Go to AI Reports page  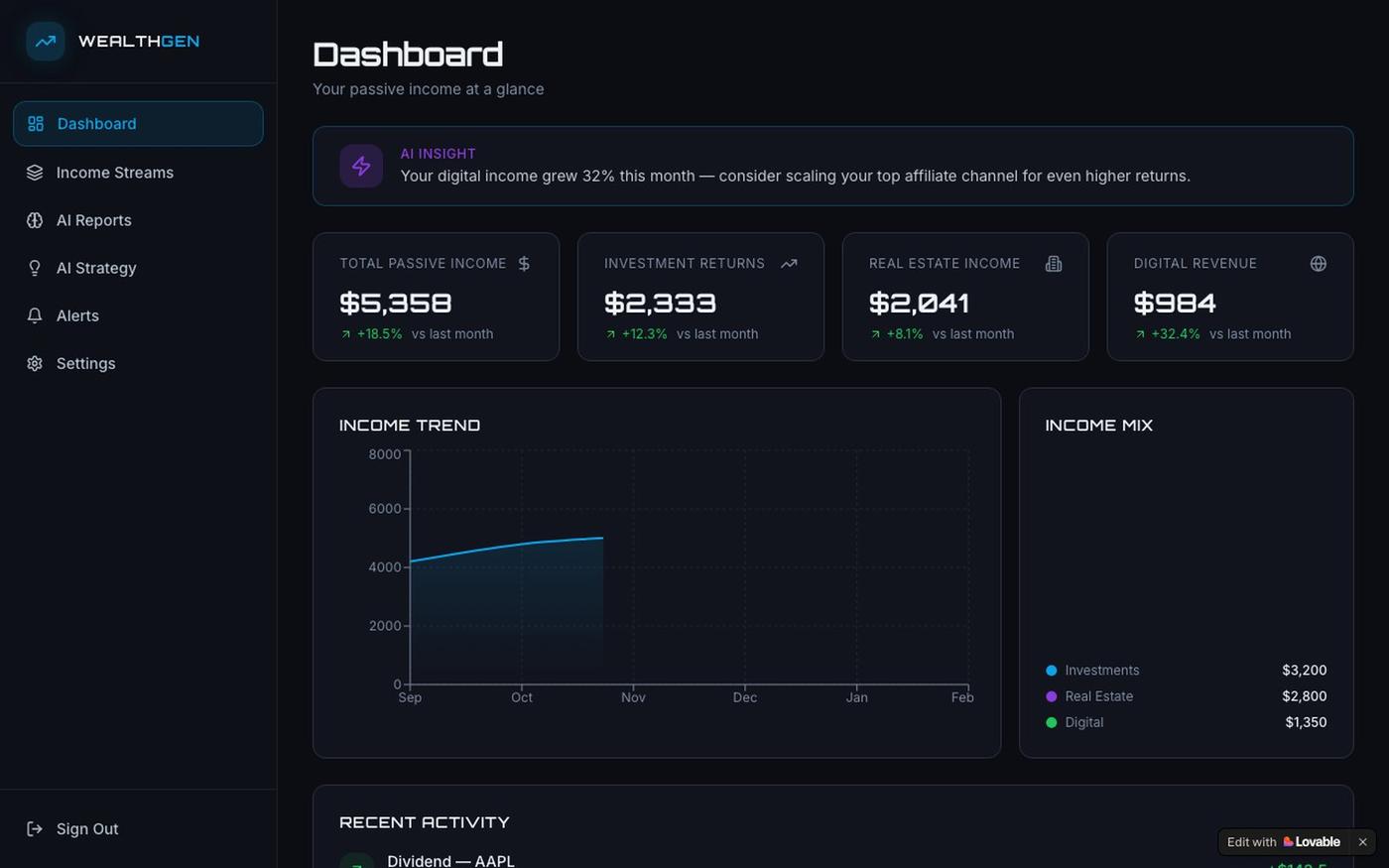138,220
